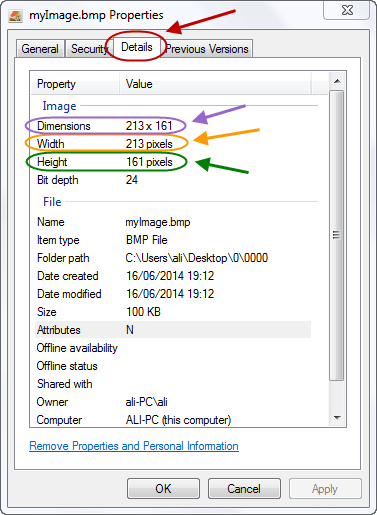Screen dimensions: 377x515
Task: Open the Security tab
Action: click(89, 49)
